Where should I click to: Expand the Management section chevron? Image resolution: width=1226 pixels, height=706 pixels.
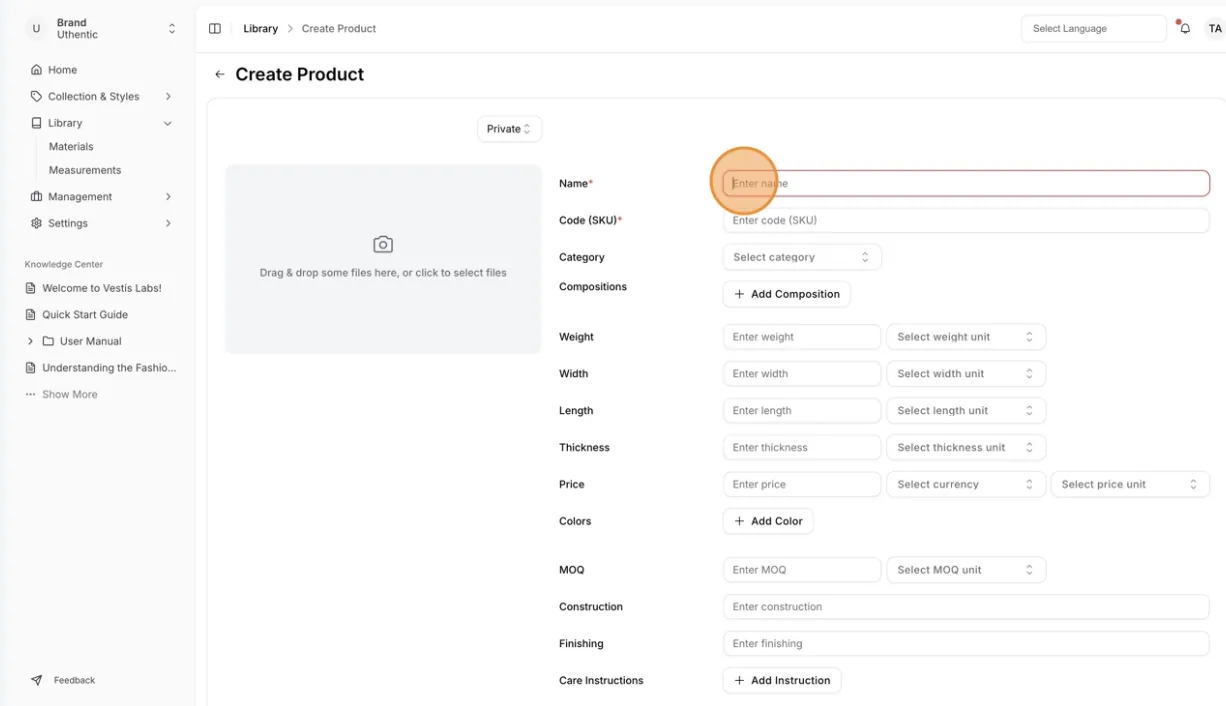tap(168, 197)
